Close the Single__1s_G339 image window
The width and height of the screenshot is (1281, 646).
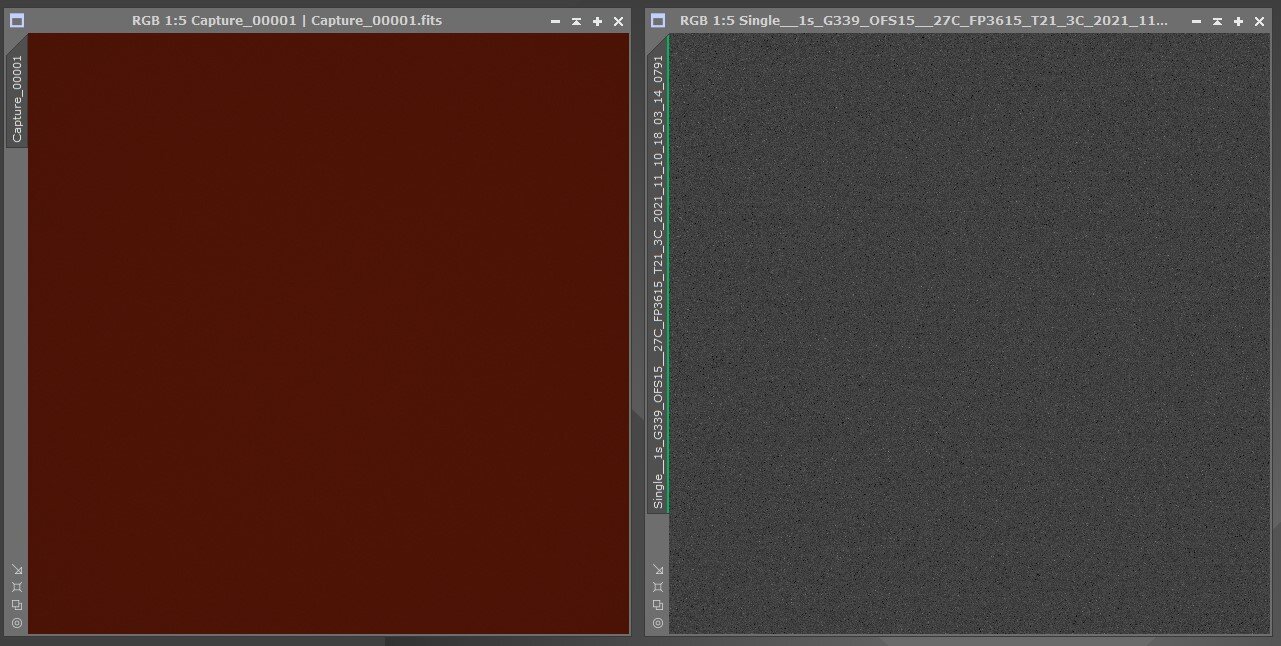[1259, 21]
